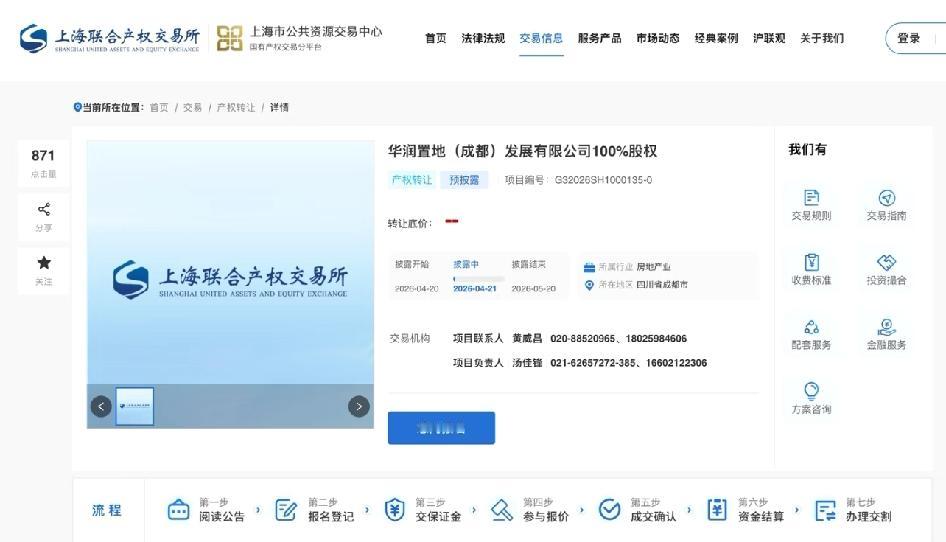Click the date 2026-04-21 under 披露中

[x=475, y=289]
